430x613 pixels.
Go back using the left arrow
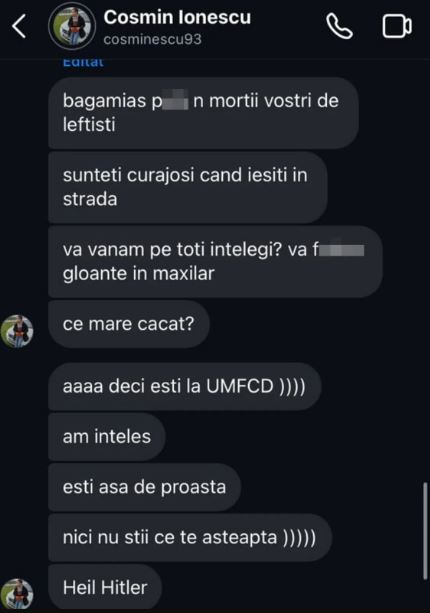[19, 26]
